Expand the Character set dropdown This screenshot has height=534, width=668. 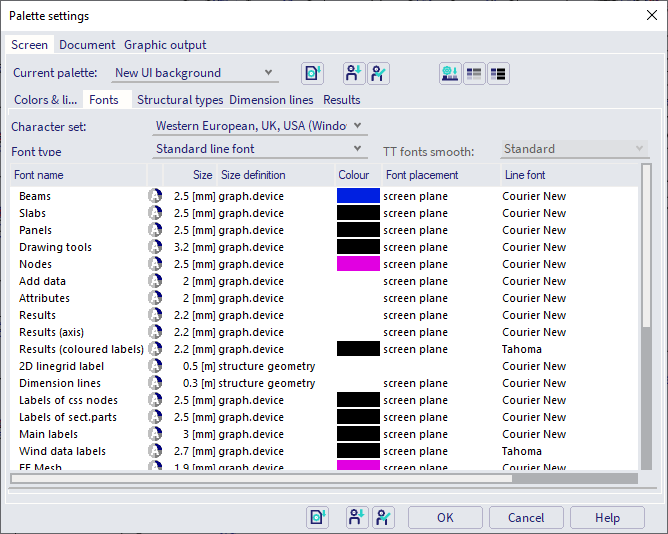[x=260, y=126]
